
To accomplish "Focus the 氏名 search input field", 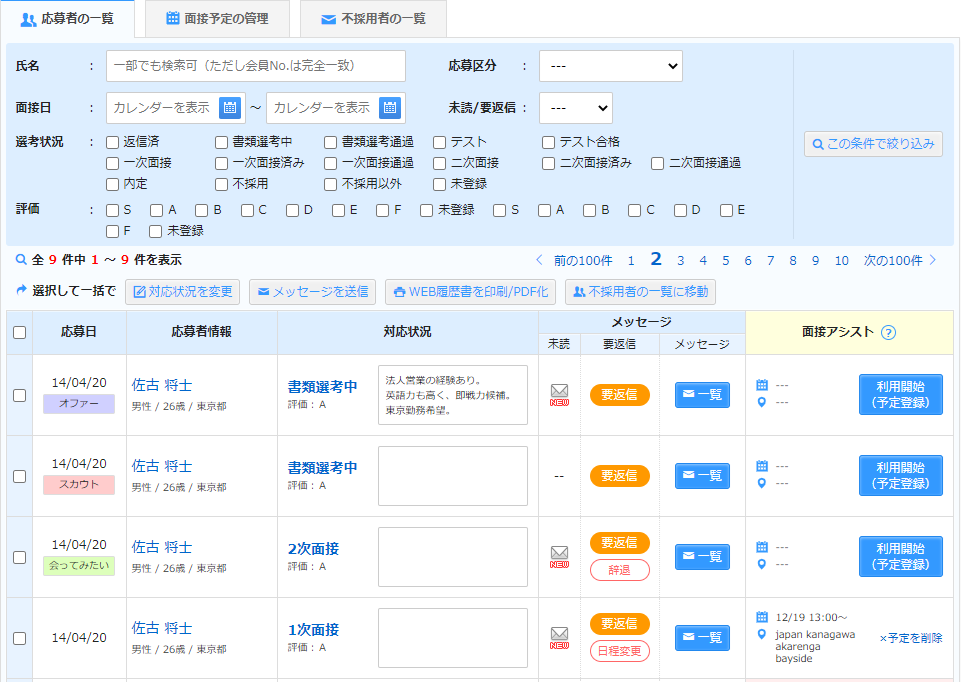I will click(x=256, y=66).
